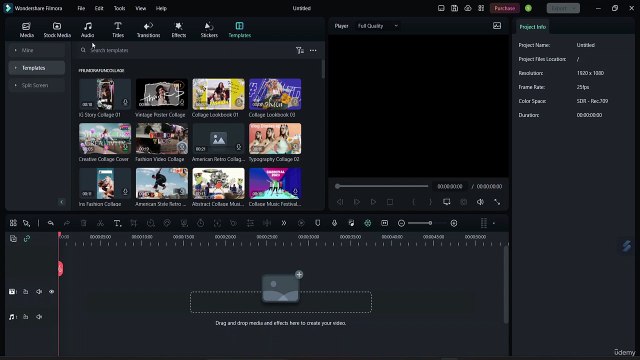
Task: Save the project using the save icon
Action: tap(454, 8)
